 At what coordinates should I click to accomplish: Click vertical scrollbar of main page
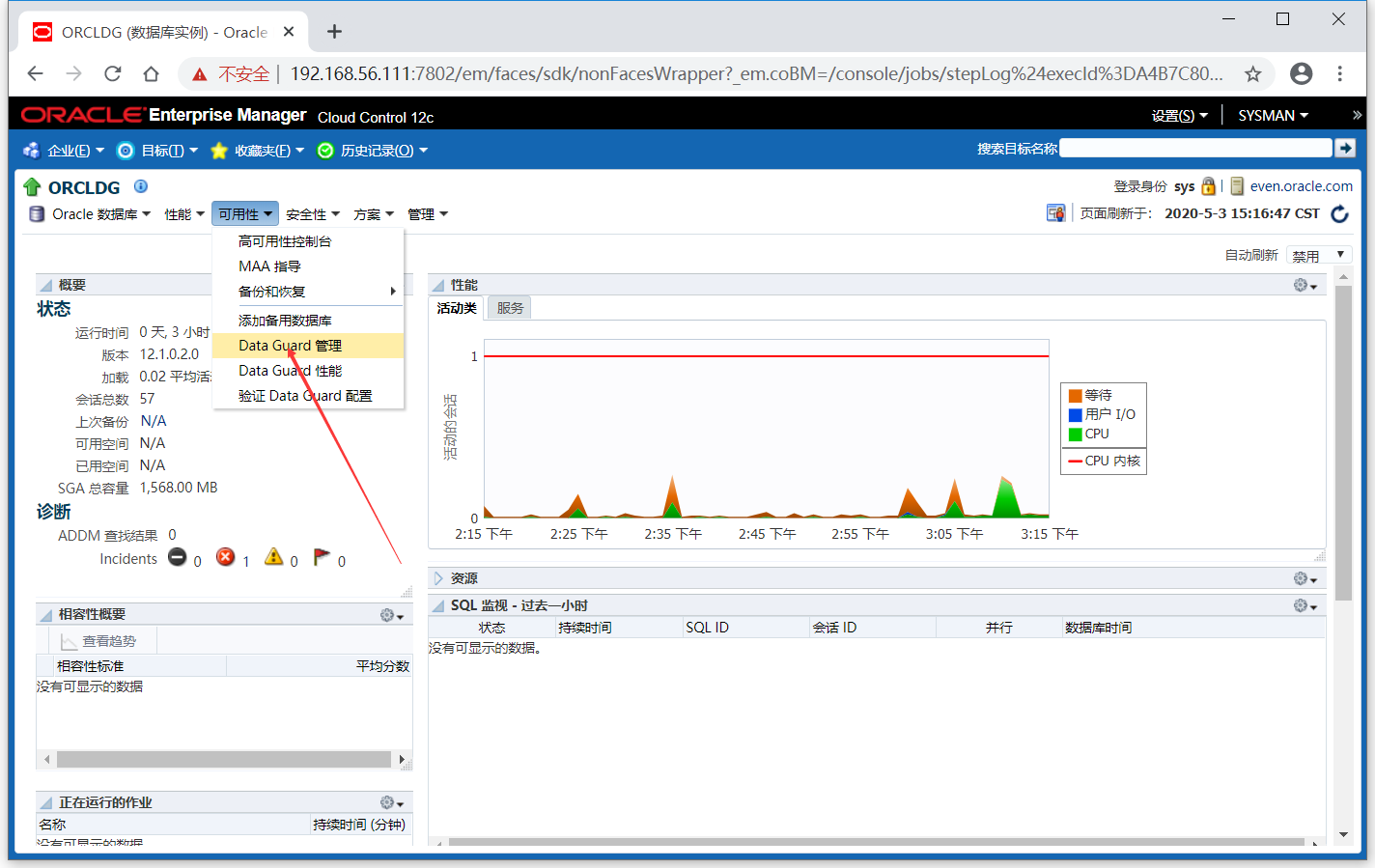pyautogui.click(x=1343, y=444)
